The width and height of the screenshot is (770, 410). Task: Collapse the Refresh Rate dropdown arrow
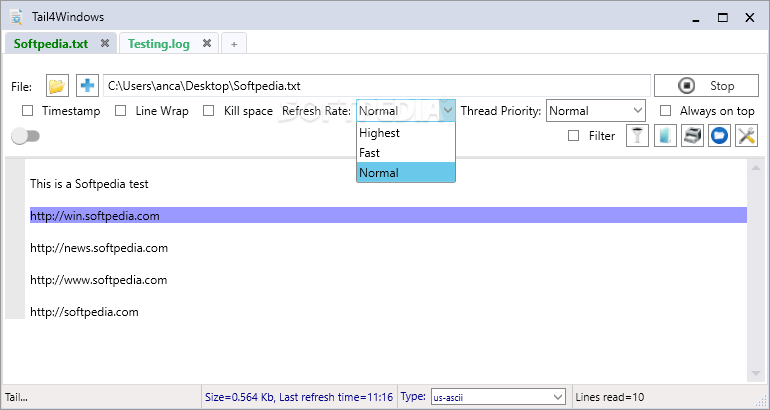[448, 110]
